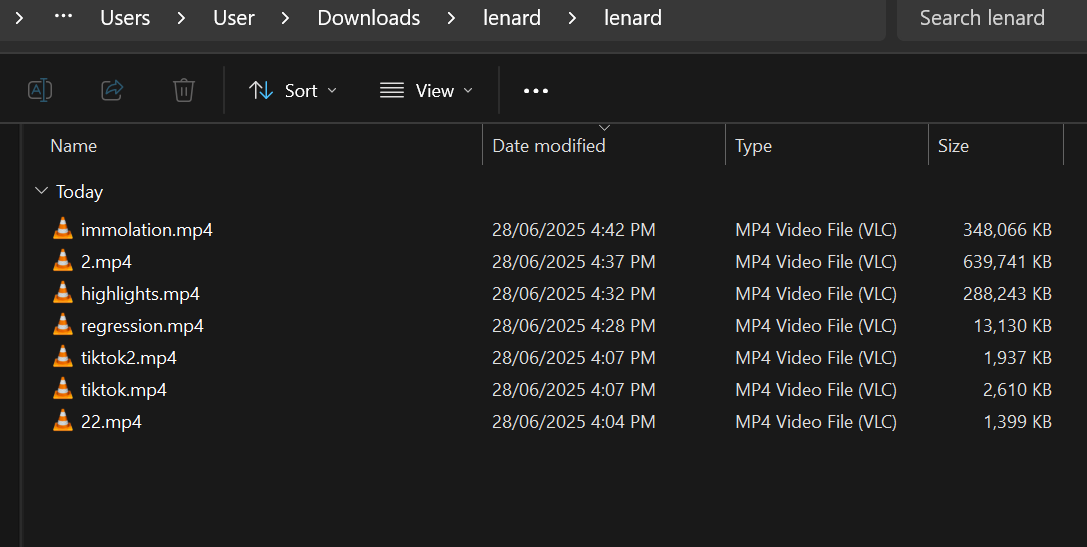Click the size 639,741 KB
This screenshot has width=1087, height=547.
click(x=1007, y=261)
